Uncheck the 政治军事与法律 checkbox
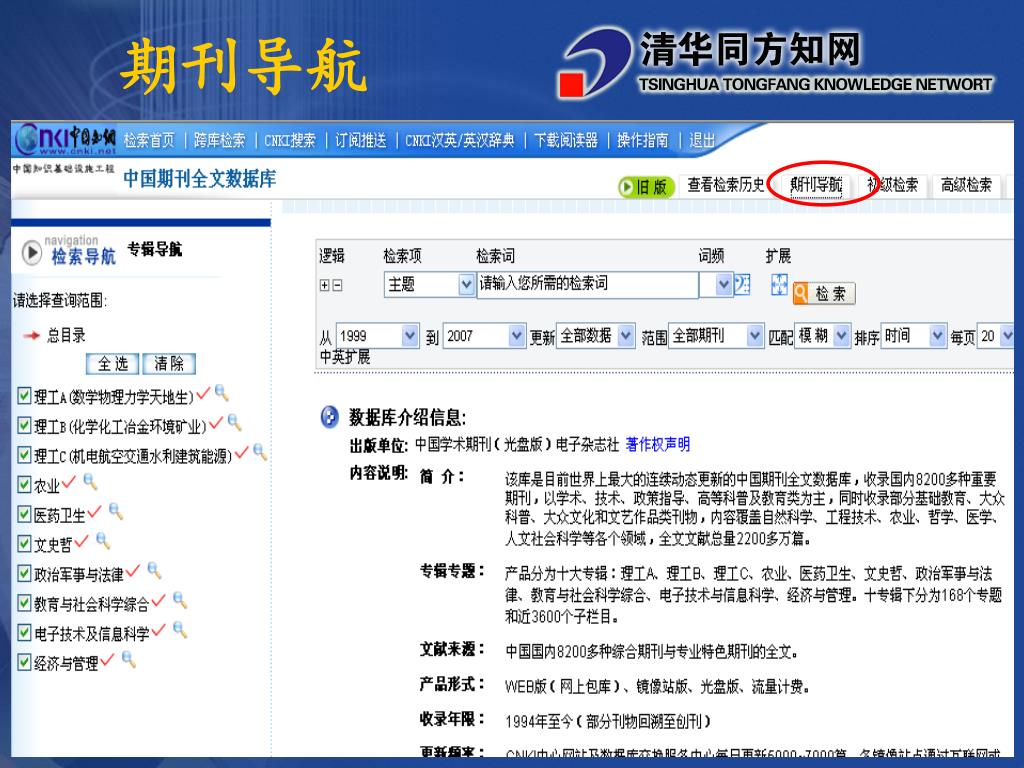This screenshot has height=768, width=1024. click(x=24, y=573)
